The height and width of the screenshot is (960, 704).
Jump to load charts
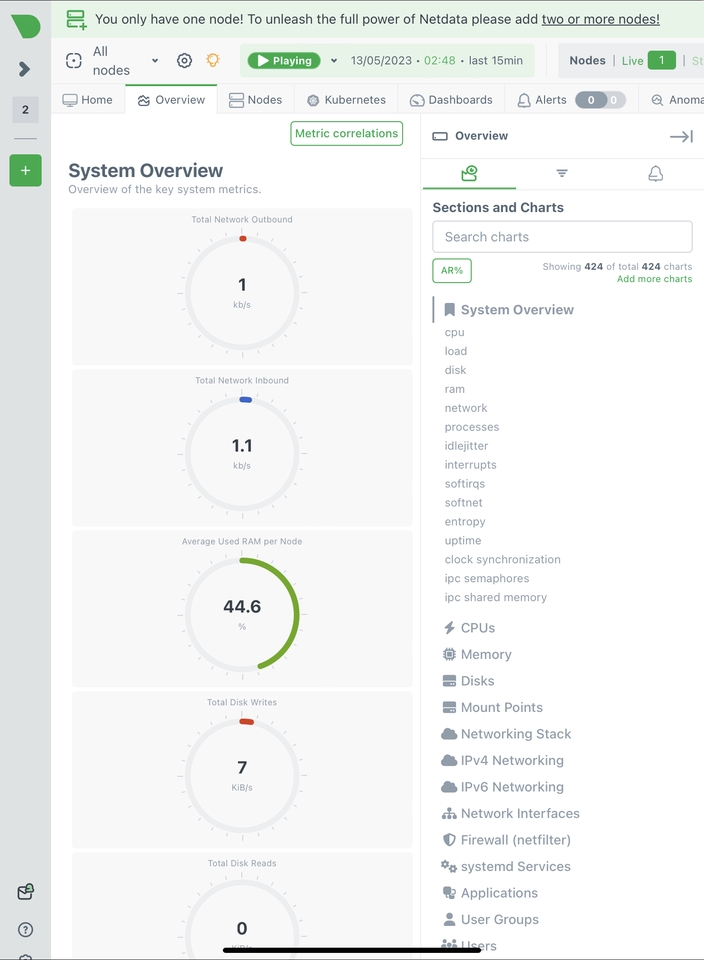(x=456, y=351)
